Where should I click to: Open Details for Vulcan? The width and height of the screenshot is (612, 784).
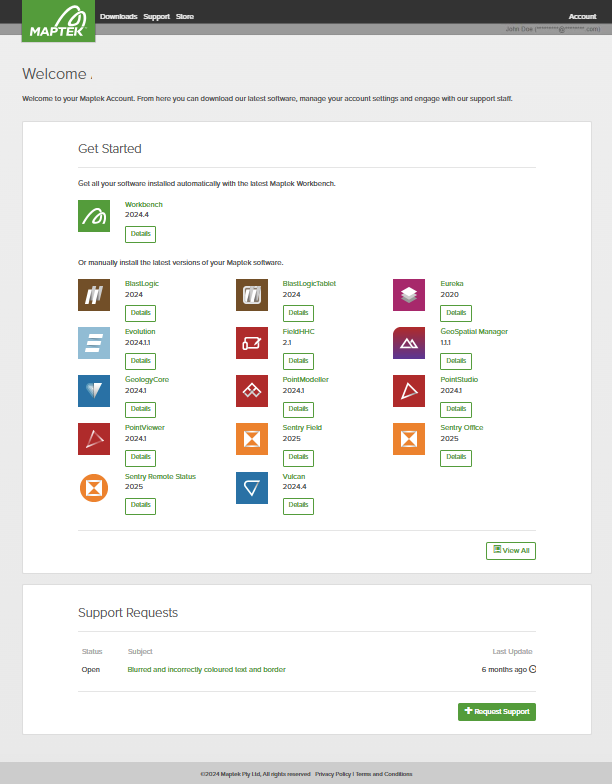(298, 506)
